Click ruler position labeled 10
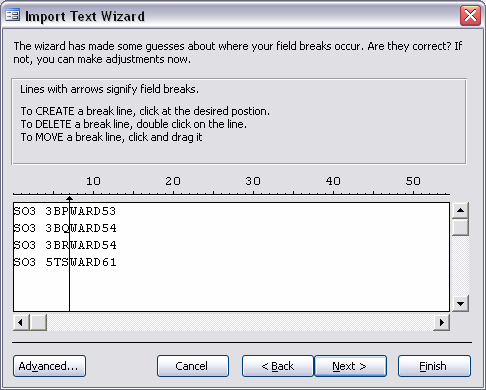Screen dimensions: 486x390 tap(93, 181)
